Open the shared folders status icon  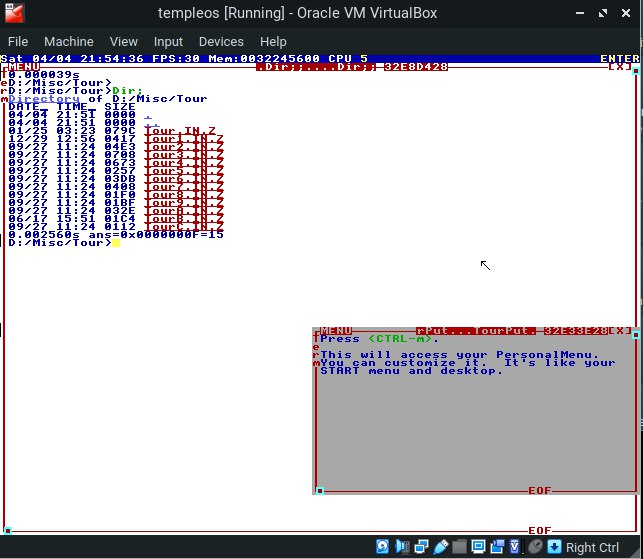point(459,547)
